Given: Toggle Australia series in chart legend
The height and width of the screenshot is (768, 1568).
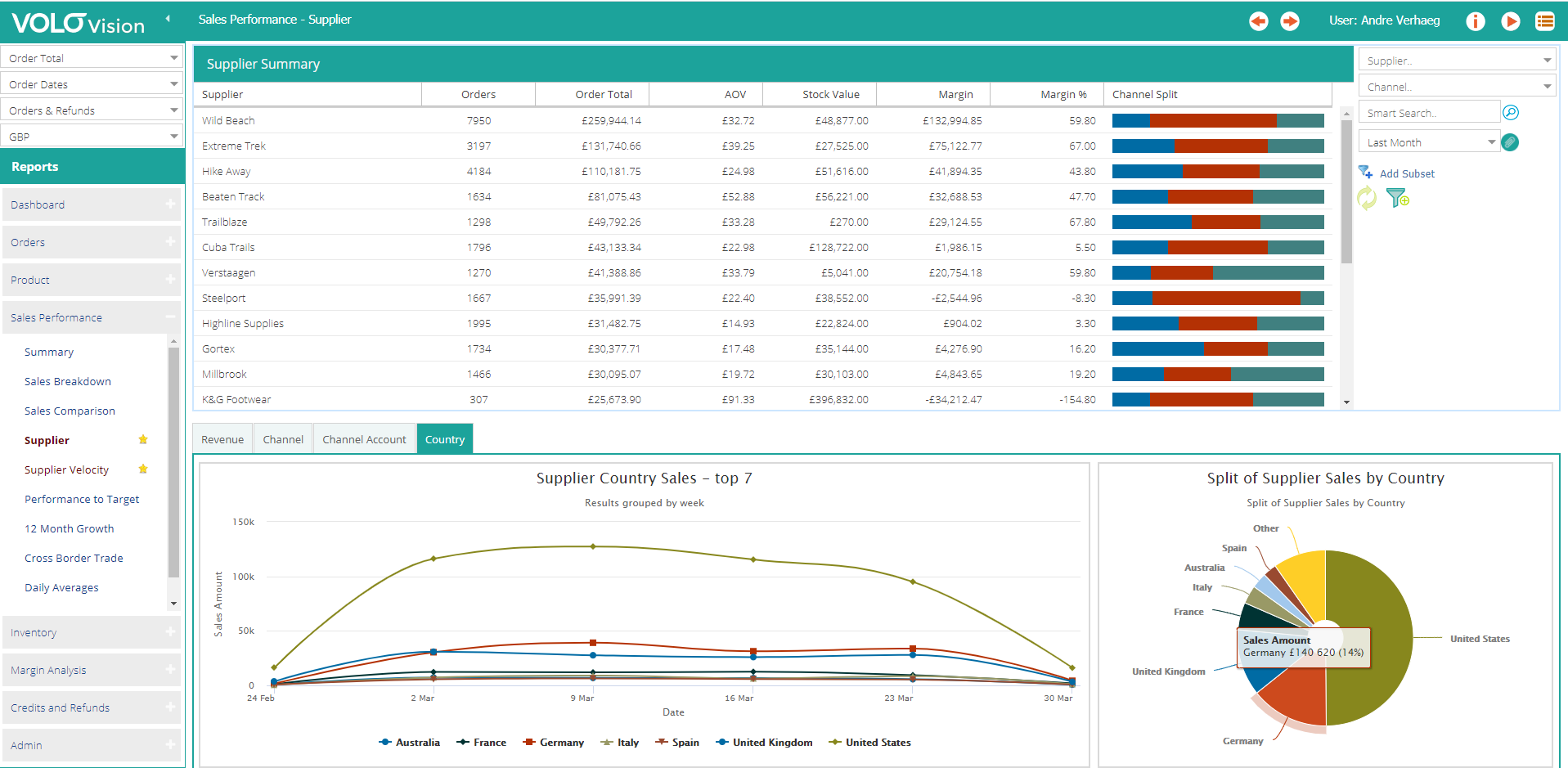Looking at the screenshot, I should (409, 743).
